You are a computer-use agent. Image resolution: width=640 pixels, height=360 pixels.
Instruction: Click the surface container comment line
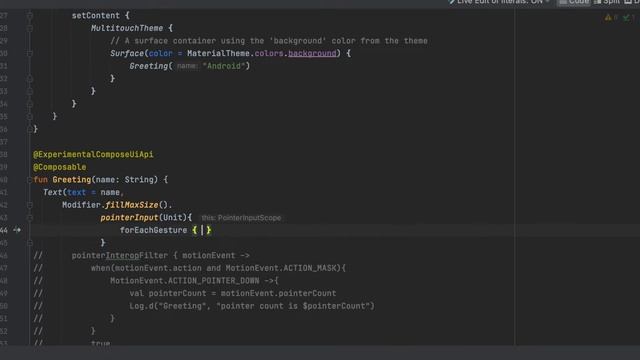coord(269,41)
